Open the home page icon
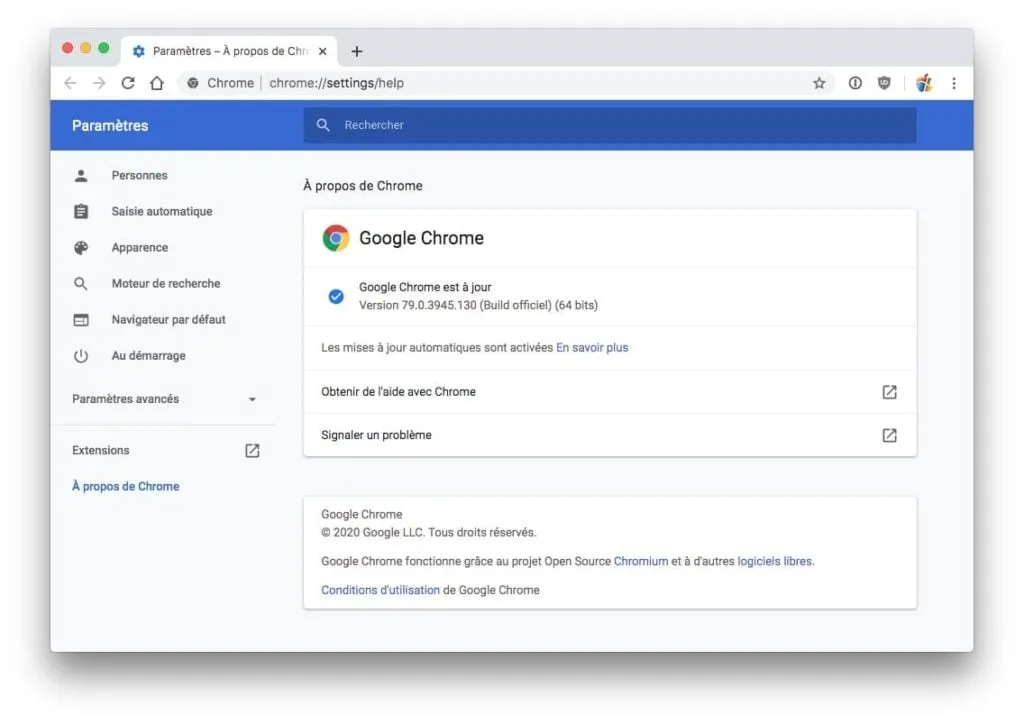 click(157, 83)
